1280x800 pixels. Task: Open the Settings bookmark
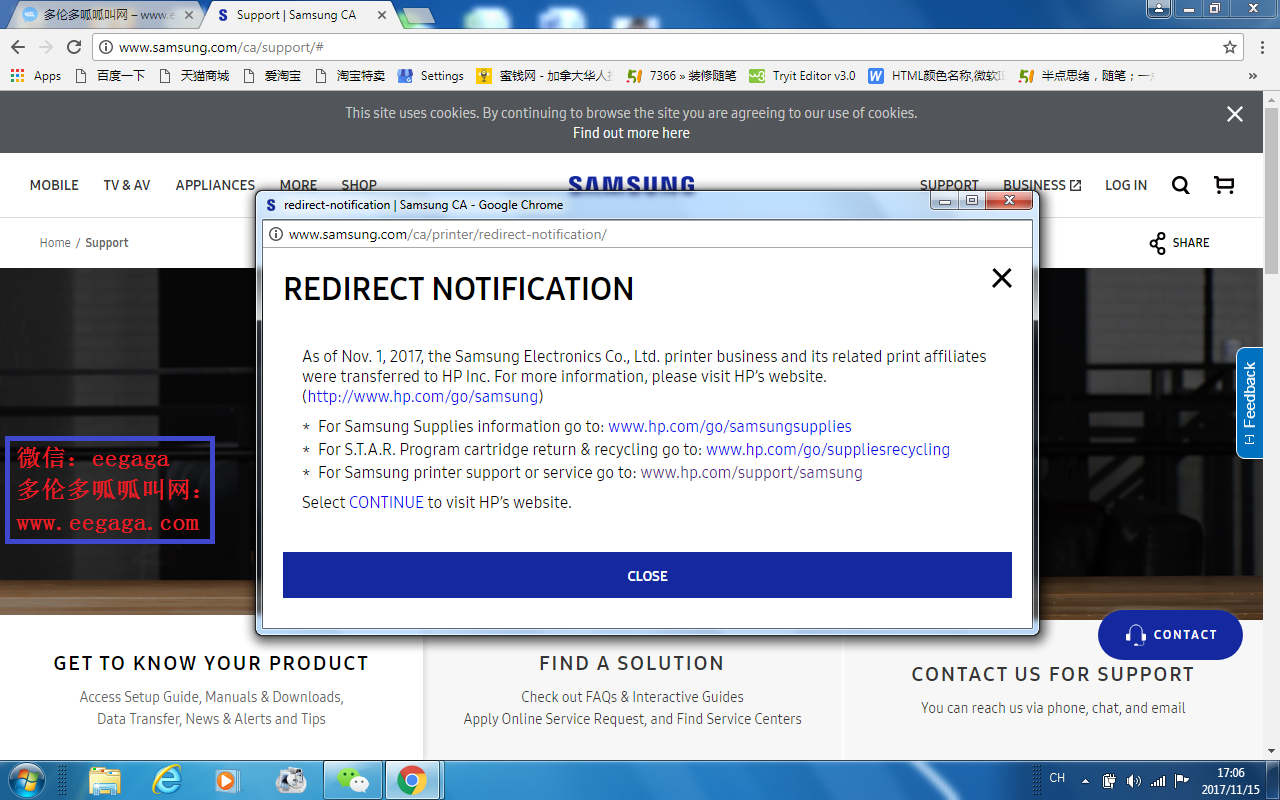(431, 76)
